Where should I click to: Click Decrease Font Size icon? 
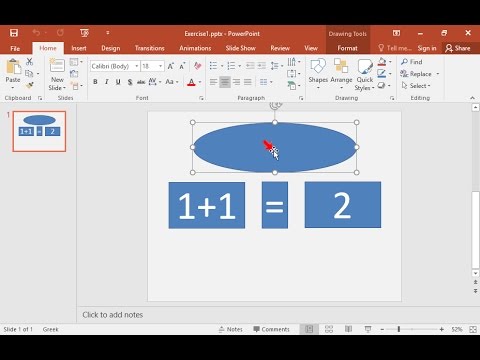point(182,66)
